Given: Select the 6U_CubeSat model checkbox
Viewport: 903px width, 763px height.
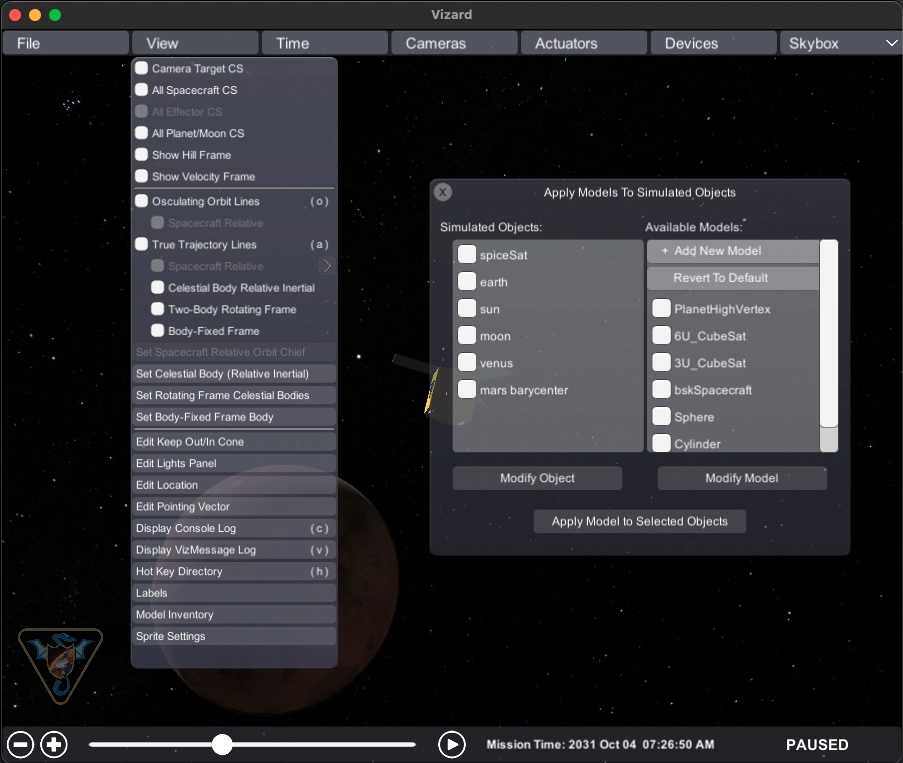Looking at the screenshot, I should point(661,336).
